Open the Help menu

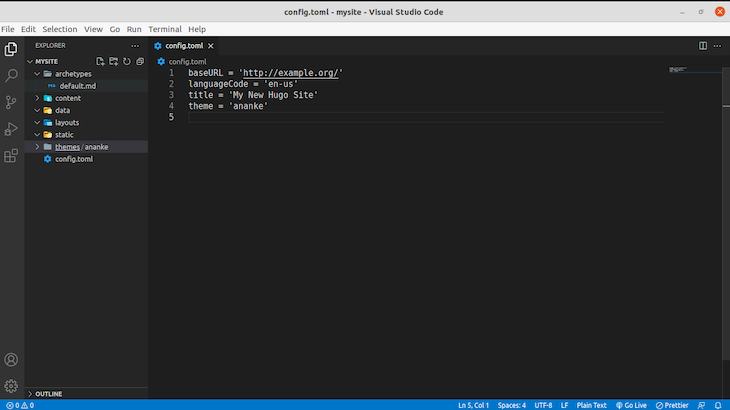(x=197, y=29)
